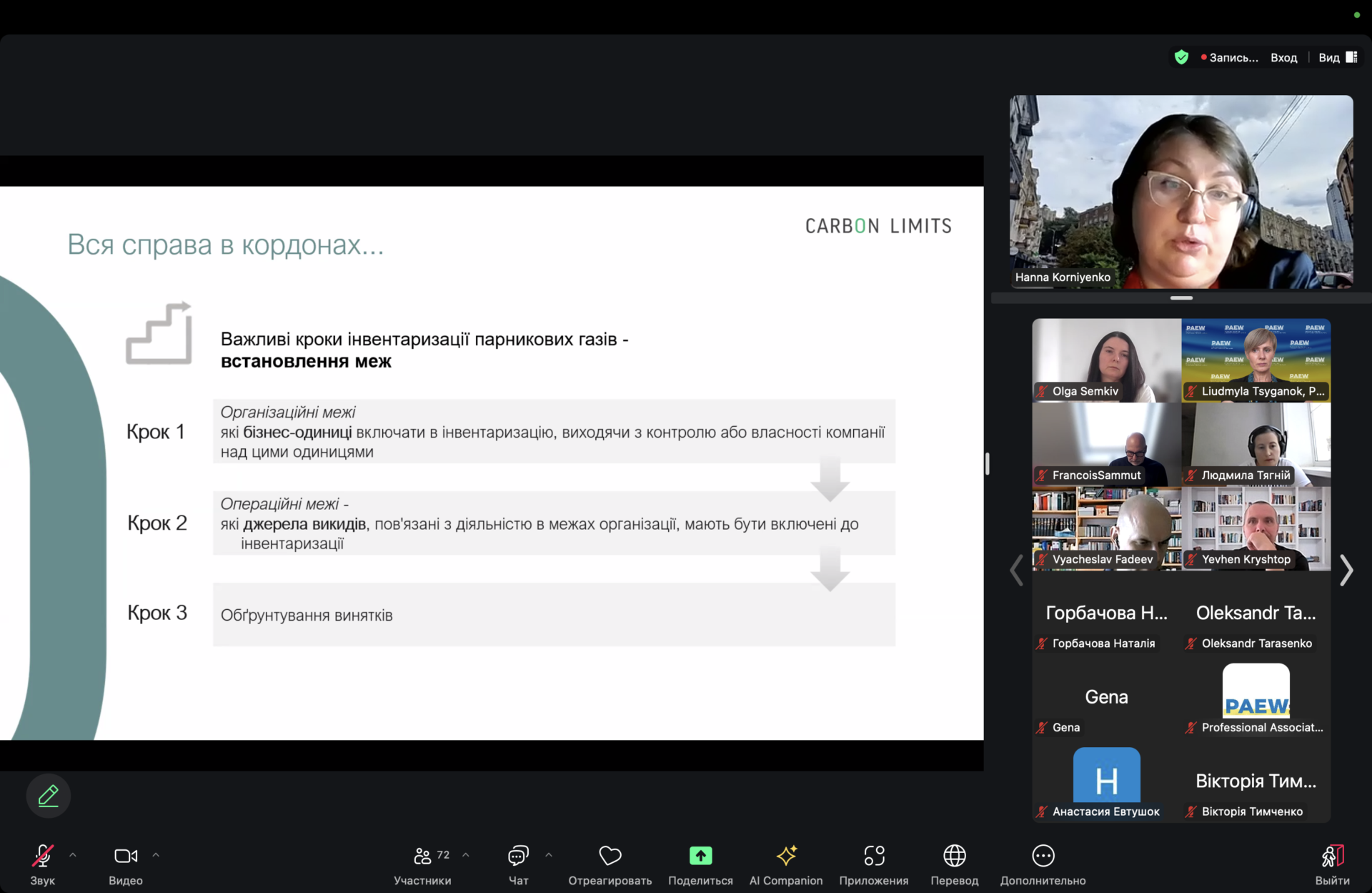Image resolution: width=1372 pixels, height=893 pixels.
Task: Expand the caret beside Чат
Action: [x=549, y=855]
